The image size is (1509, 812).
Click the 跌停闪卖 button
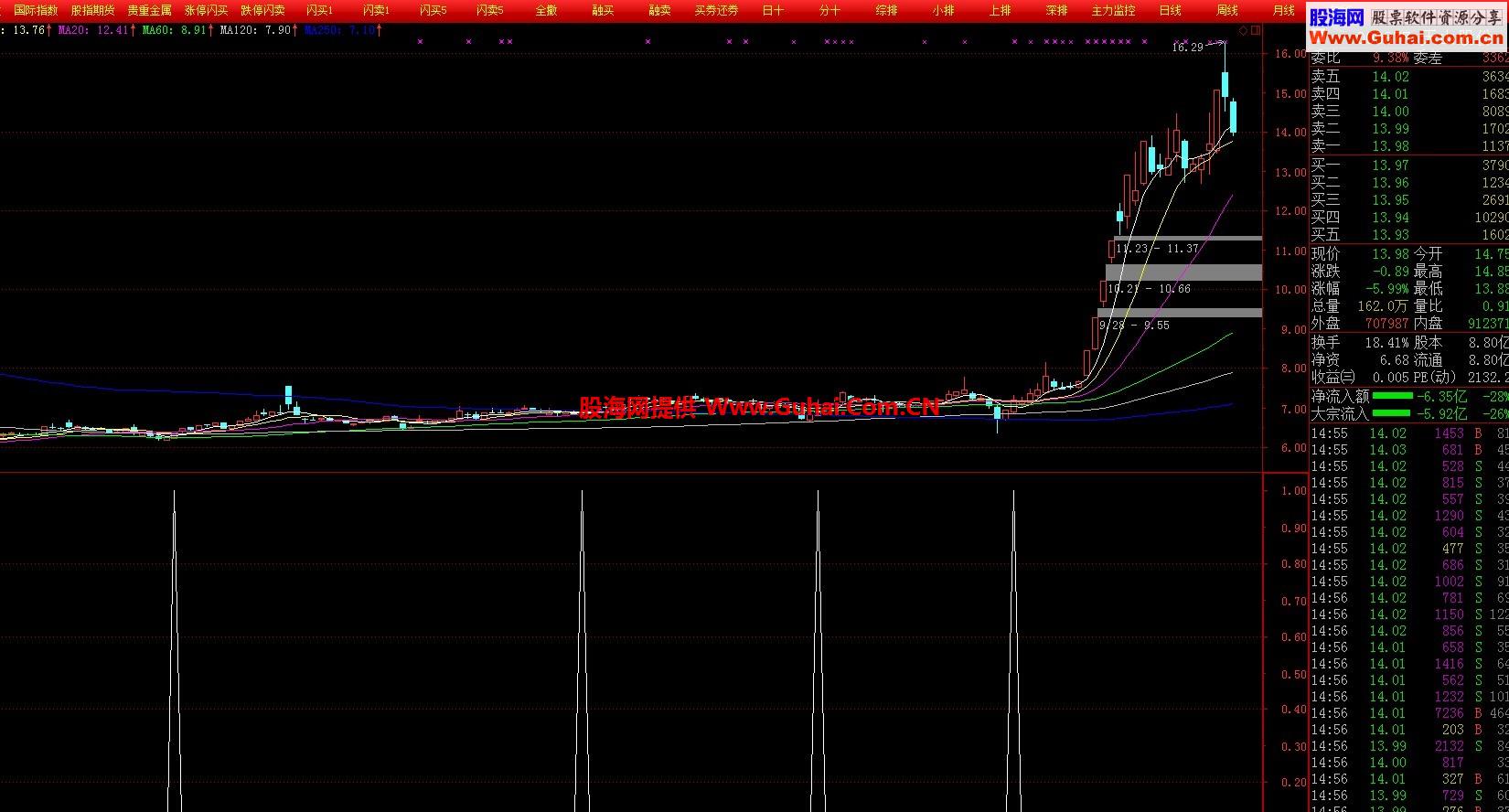(263, 10)
